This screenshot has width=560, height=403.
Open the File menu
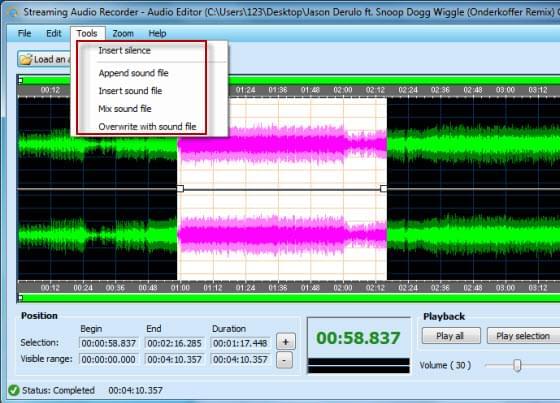pyautogui.click(x=24, y=34)
